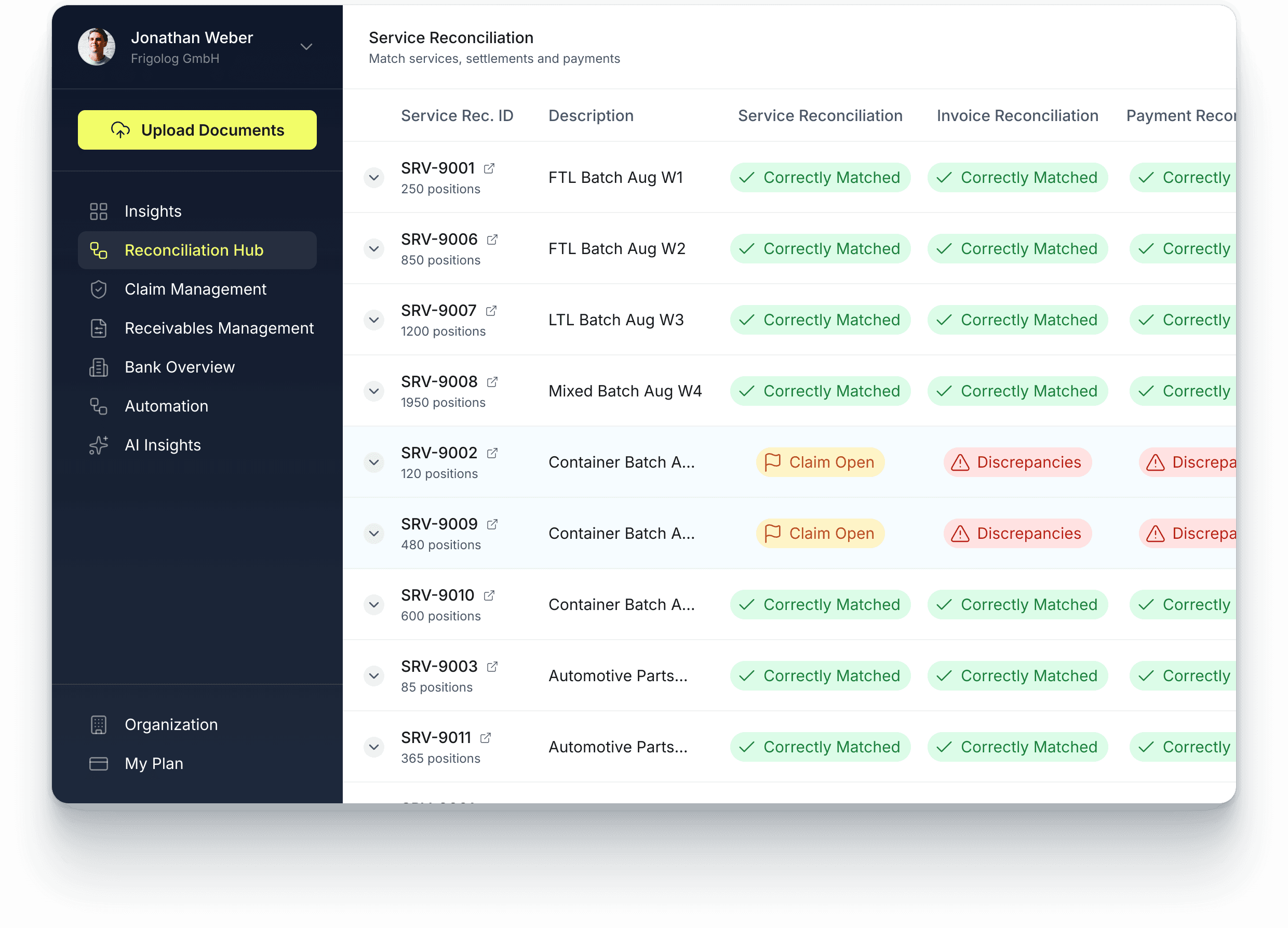Open SRV-9006 in new window icon
Viewport: 1288px width, 928px height.
(492, 239)
